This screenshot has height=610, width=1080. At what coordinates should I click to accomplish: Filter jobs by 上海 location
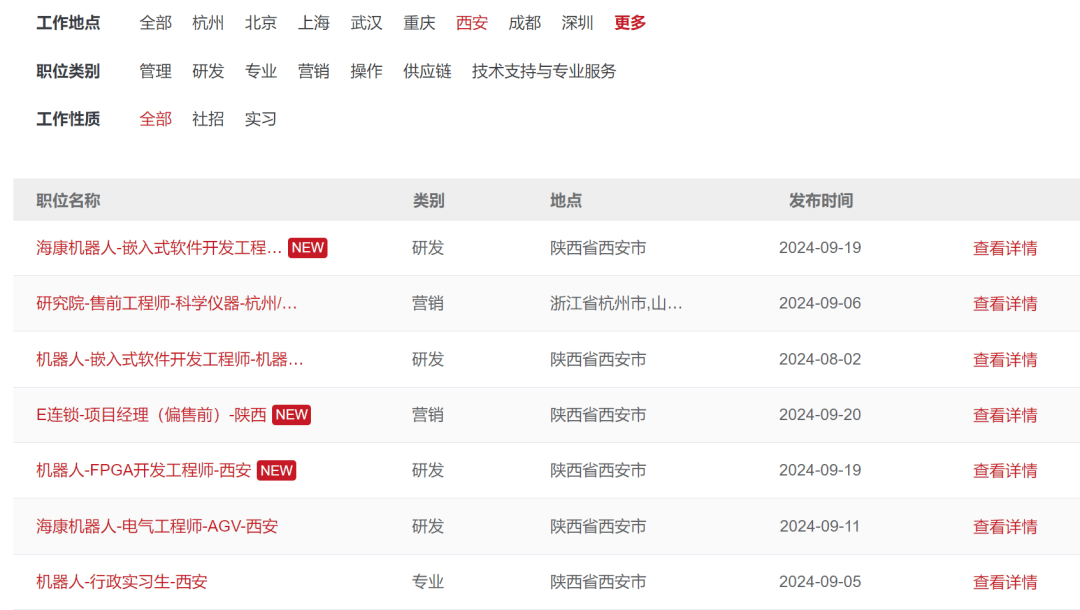tap(313, 23)
